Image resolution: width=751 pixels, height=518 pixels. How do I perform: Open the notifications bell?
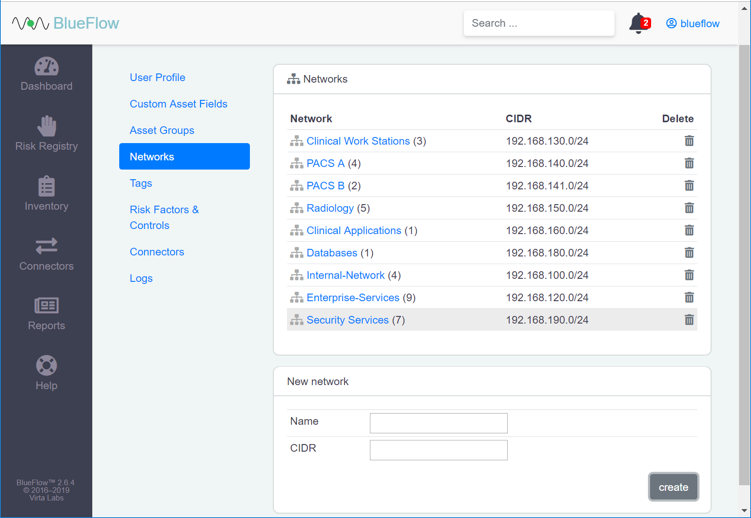coord(637,23)
